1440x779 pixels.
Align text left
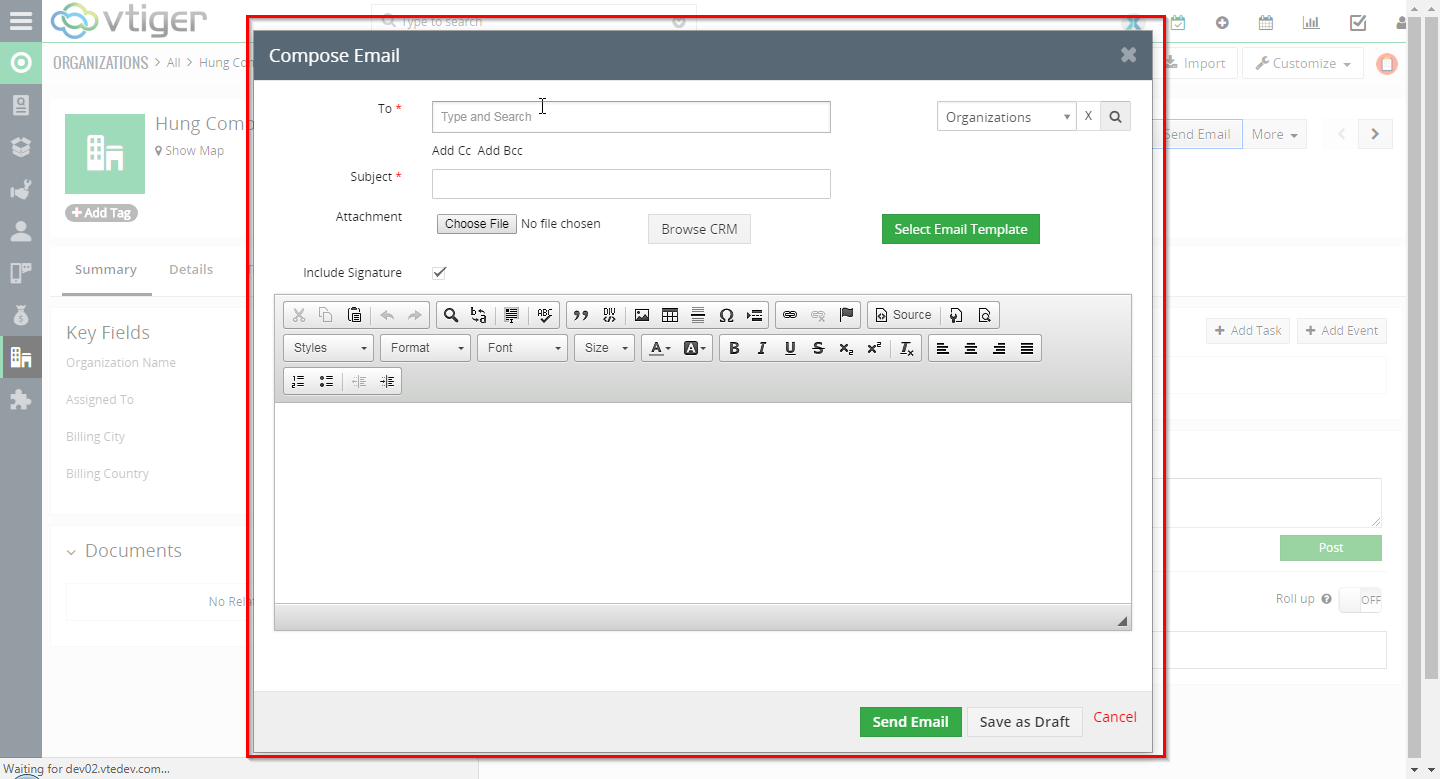pos(942,348)
